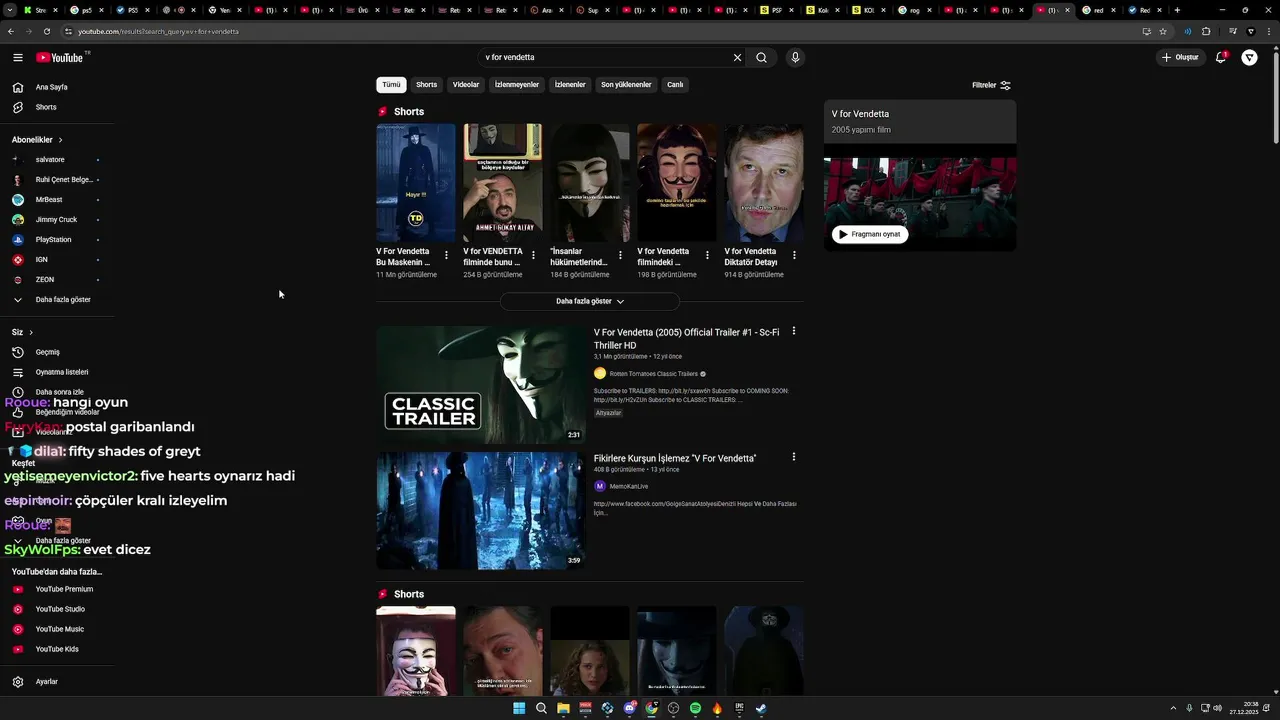Open V For Vendetta Official Trailer #1 title
The height and width of the screenshot is (720, 1280).
[686, 338]
